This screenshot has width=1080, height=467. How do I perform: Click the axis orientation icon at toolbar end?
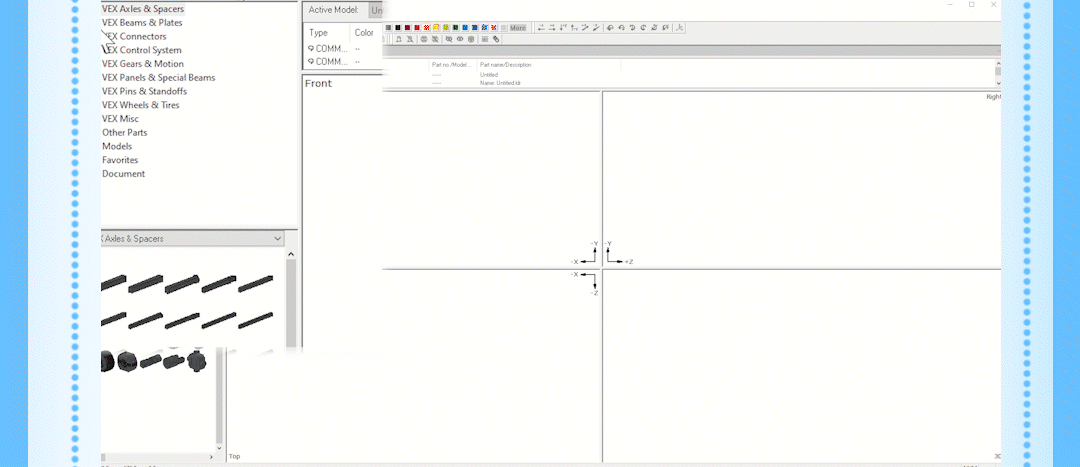tap(679, 28)
